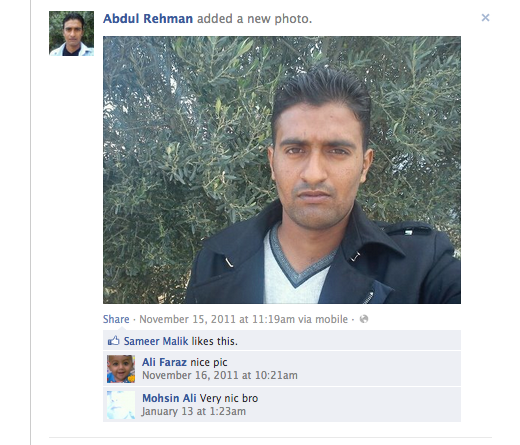Click the 'Very nic bro' comment text
Screen dimensions: 520x445
pos(229,398)
